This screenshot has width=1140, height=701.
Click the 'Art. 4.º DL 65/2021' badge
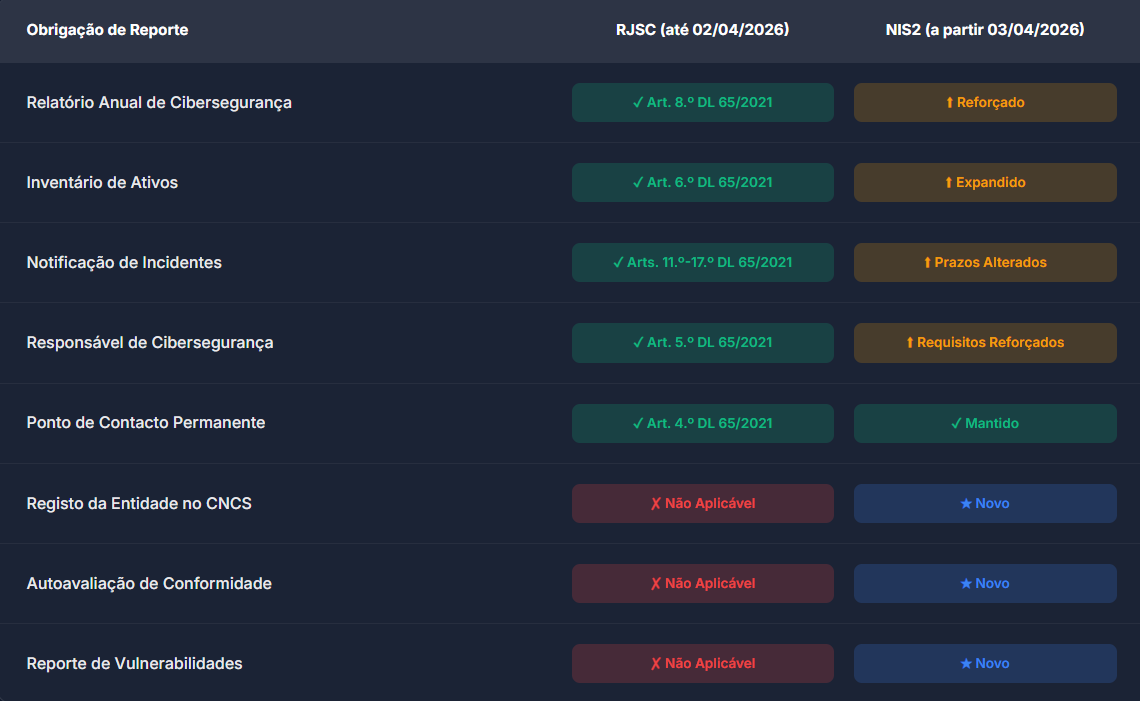(x=702, y=423)
